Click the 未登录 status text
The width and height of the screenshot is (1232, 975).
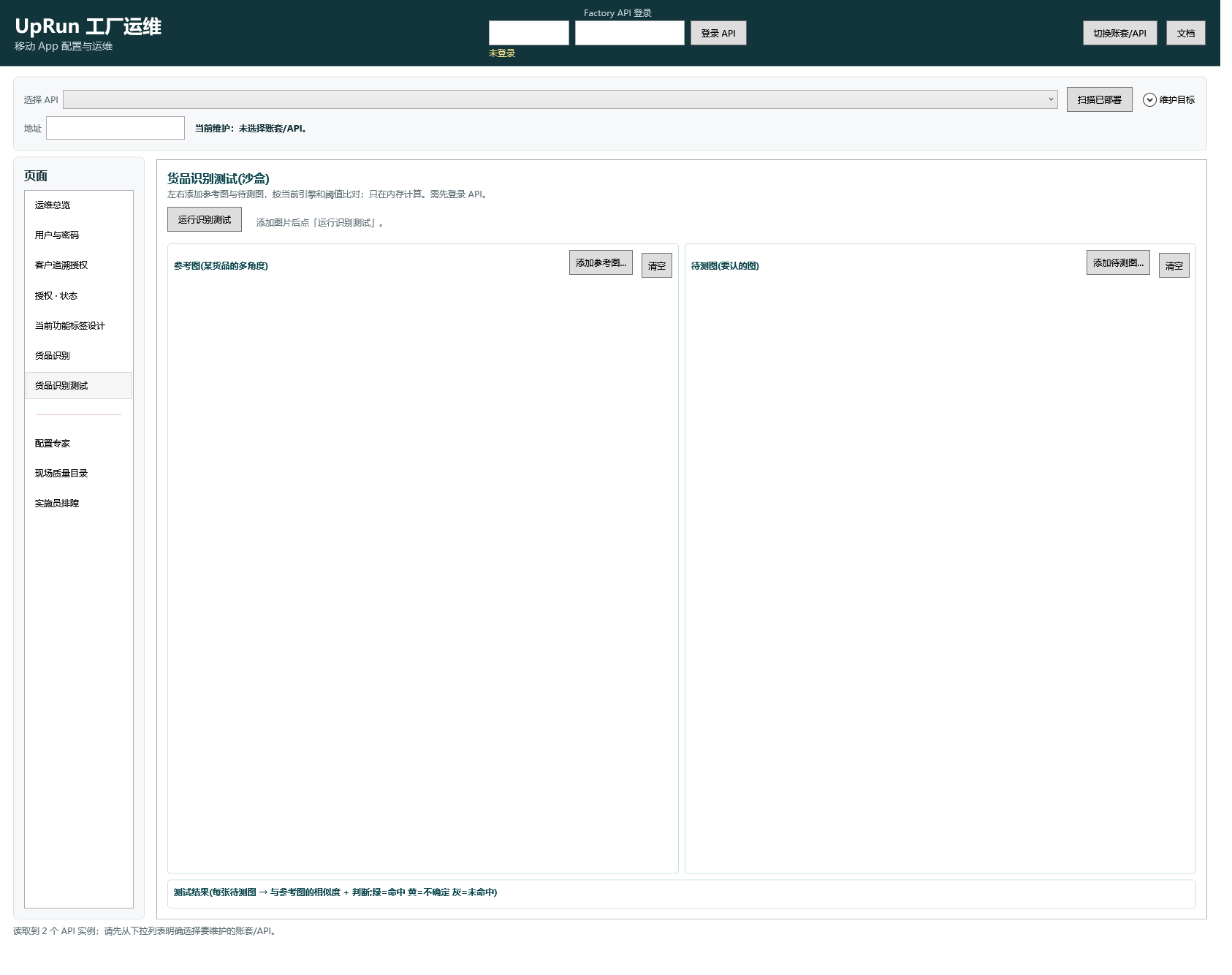pyautogui.click(x=502, y=53)
